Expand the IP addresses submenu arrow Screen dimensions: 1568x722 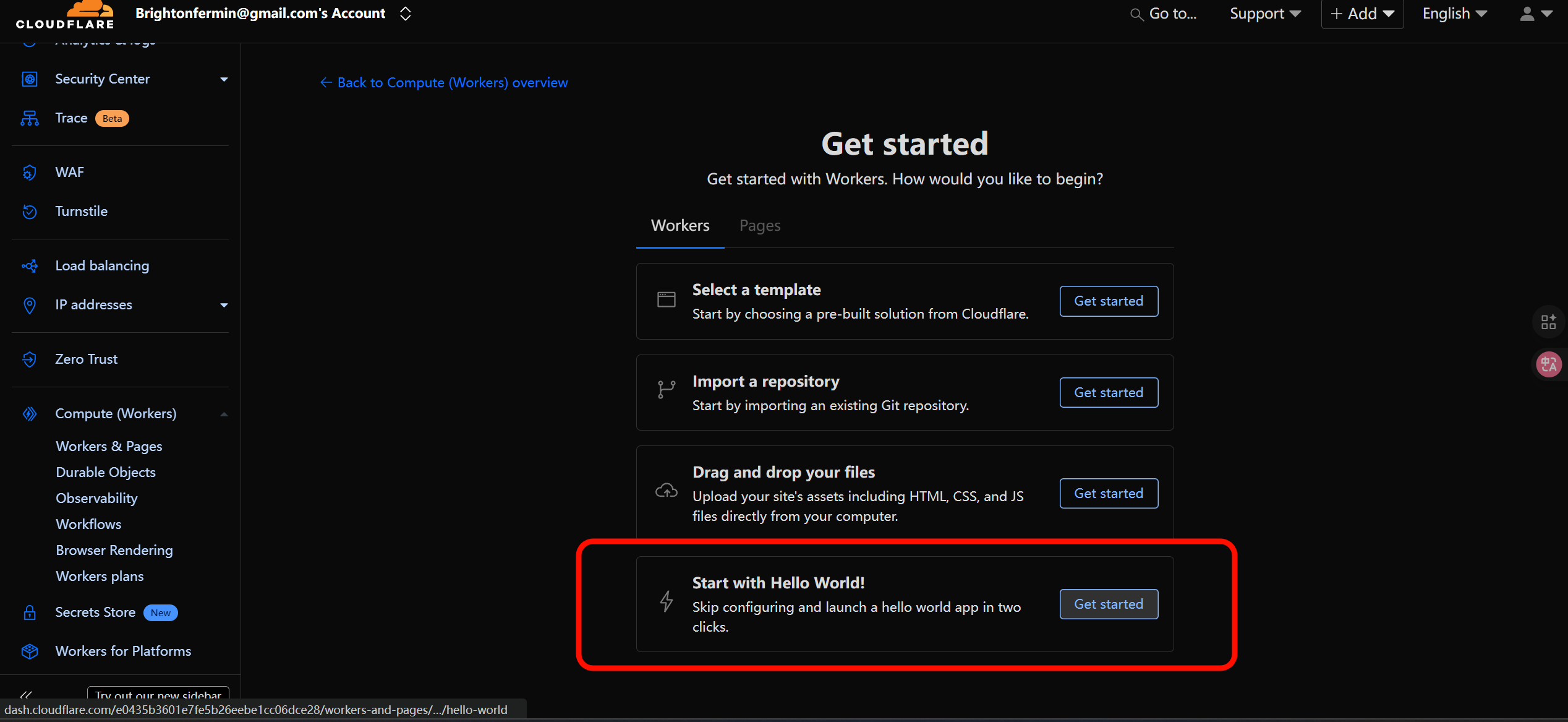224,305
